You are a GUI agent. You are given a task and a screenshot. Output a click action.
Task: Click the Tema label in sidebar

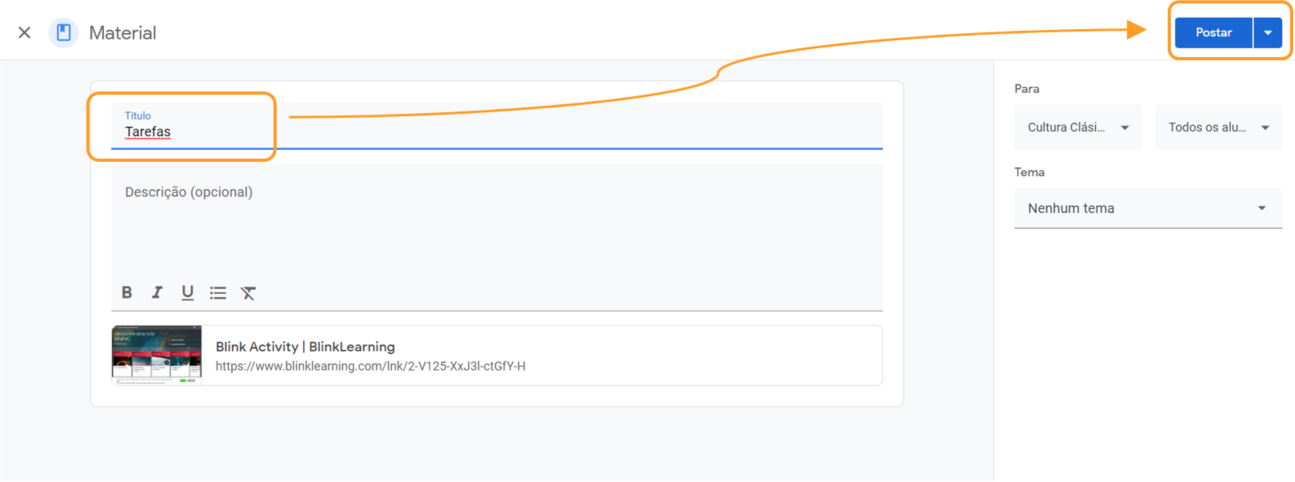[1029, 172]
